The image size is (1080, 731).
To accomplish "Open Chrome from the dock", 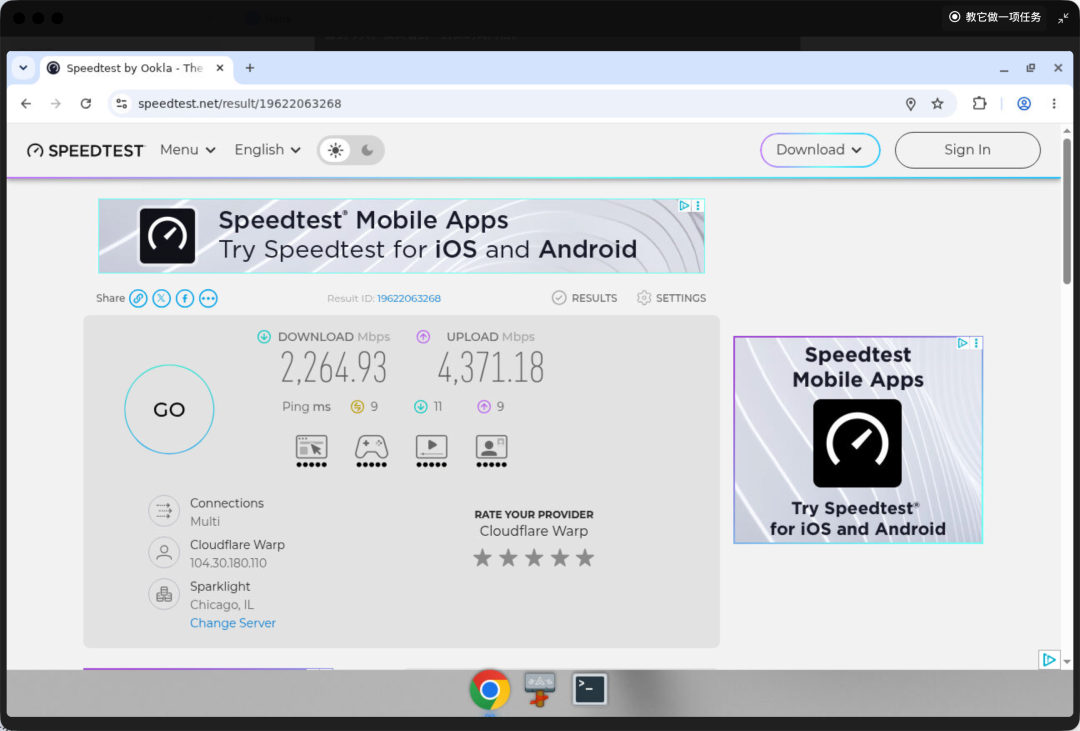I will (x=490, y=690).
